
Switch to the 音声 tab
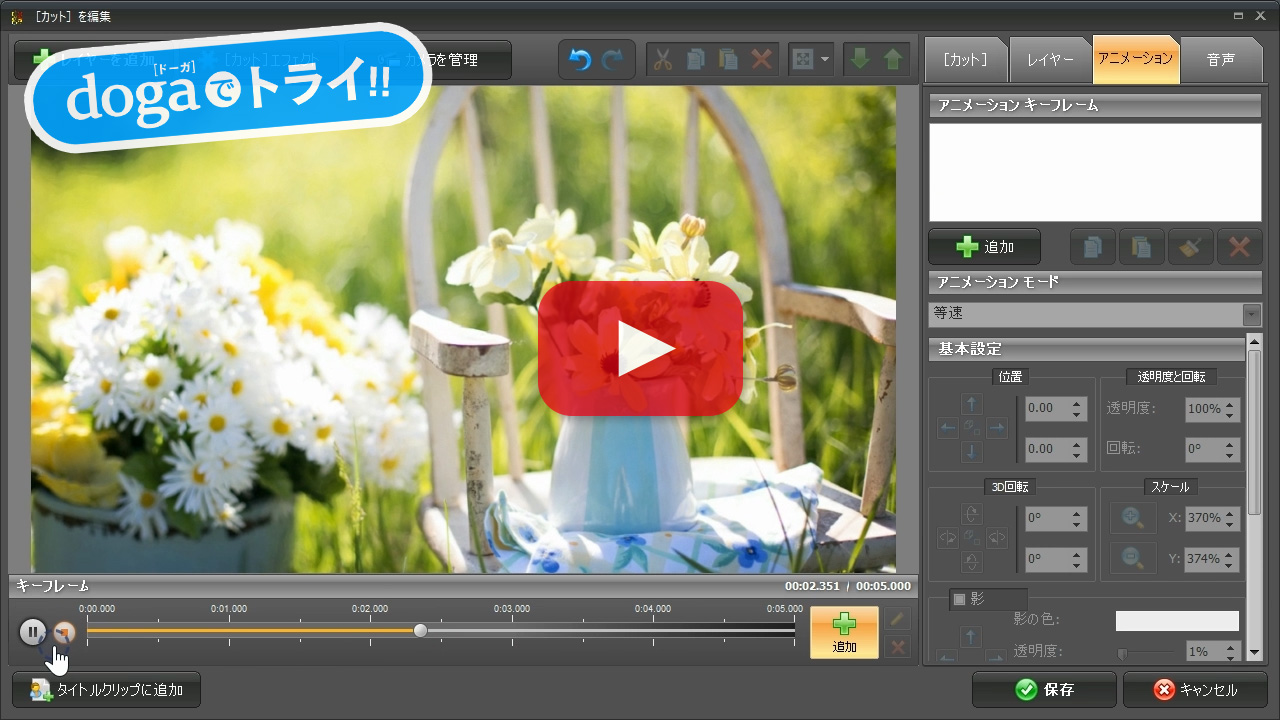point(1222,59)
